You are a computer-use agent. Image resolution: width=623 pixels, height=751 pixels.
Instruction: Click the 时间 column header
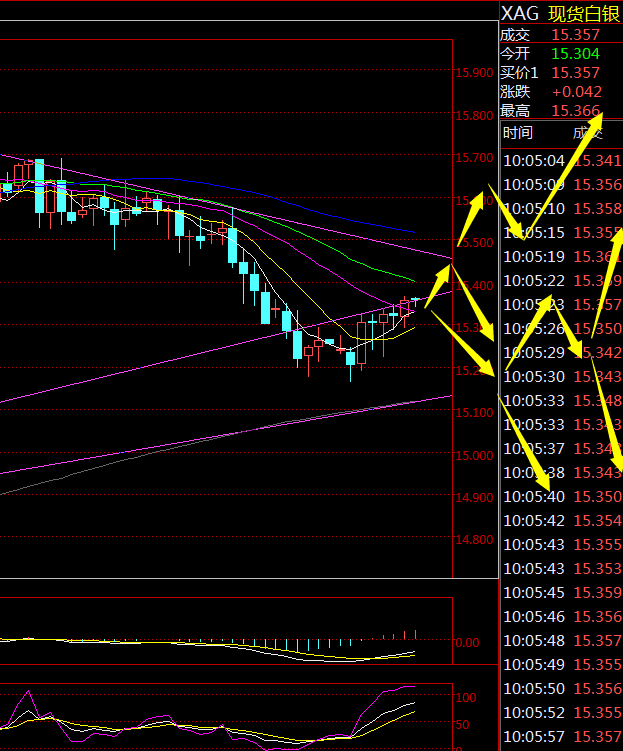tap(518, 133)
